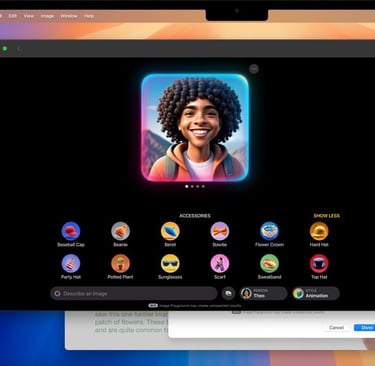Go to the second image page dot
Screen dimensions: 375x366
click(192, 186)
